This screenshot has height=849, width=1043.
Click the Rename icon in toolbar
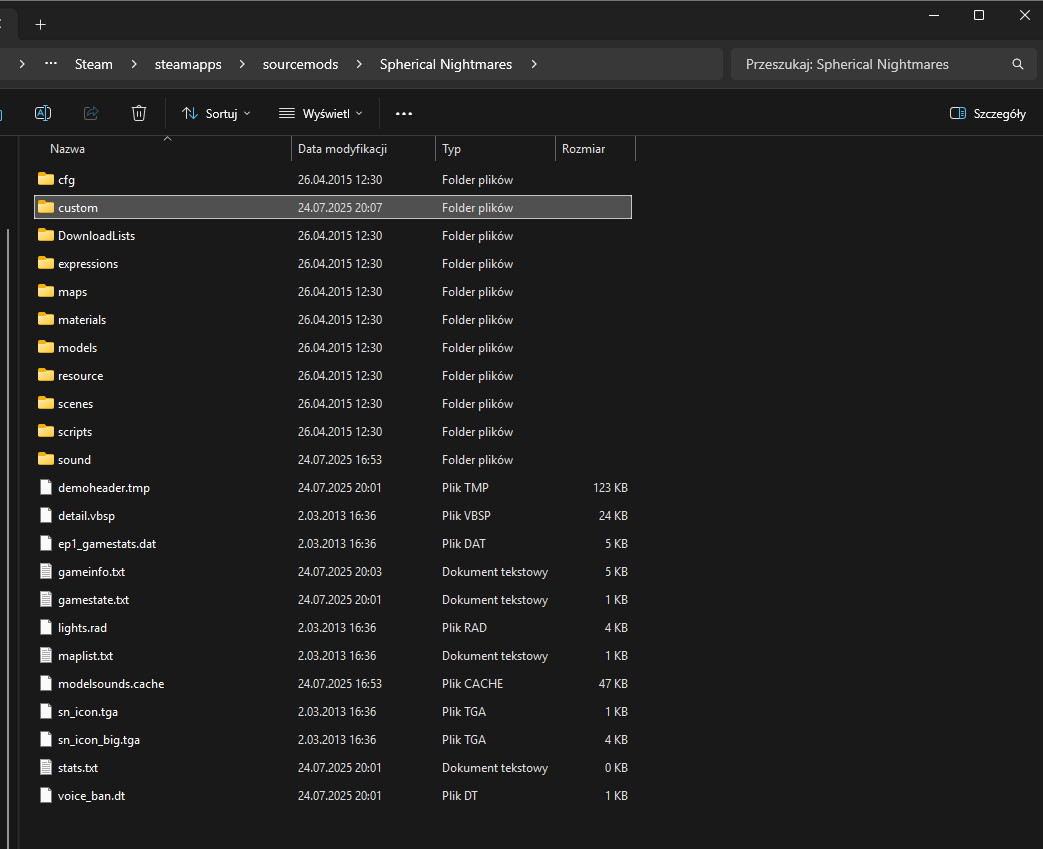pos(43,113)
